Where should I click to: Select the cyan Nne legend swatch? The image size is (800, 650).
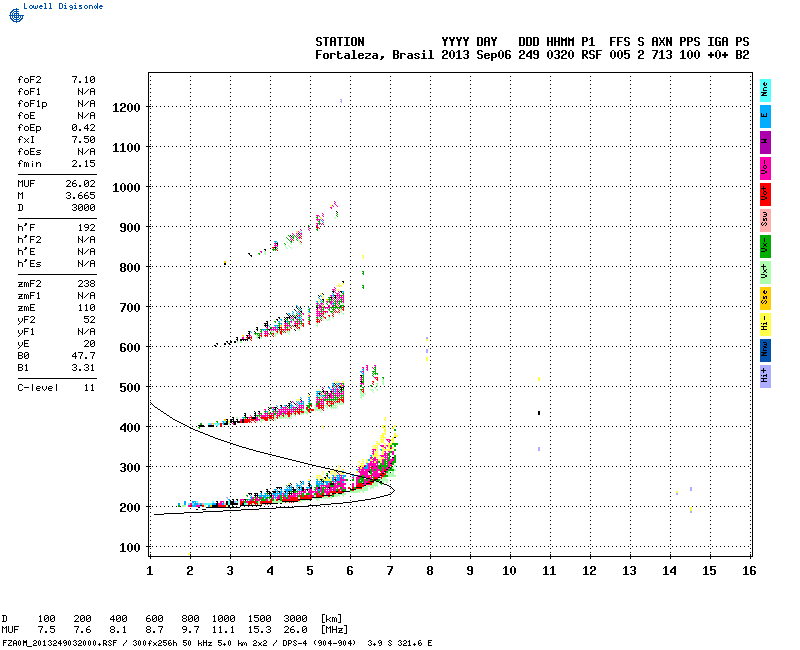pyautogui.click(x=765, y=91)
